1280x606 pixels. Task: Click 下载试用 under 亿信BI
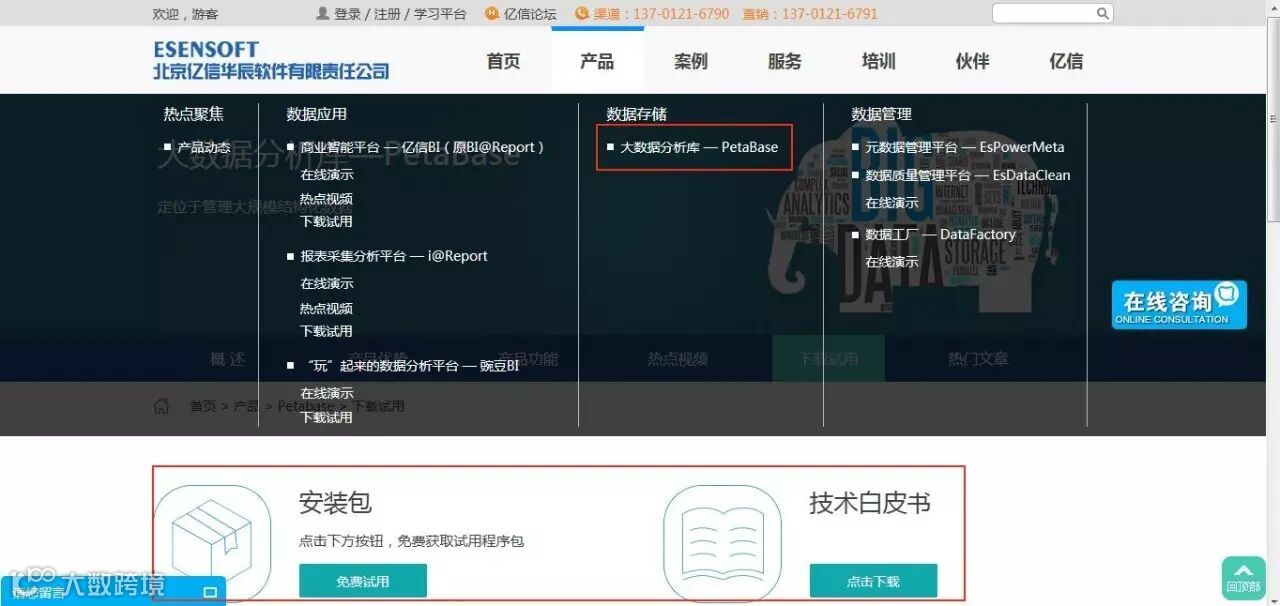(327, 221)
